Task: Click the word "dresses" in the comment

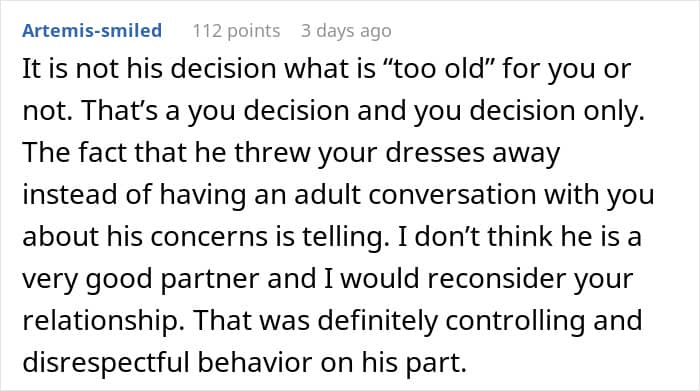Action: click(435, 153)
